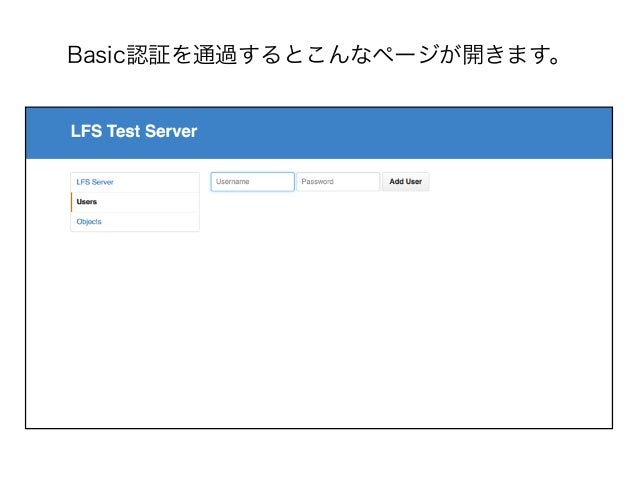Focus the Username input field

click(252, 182)
